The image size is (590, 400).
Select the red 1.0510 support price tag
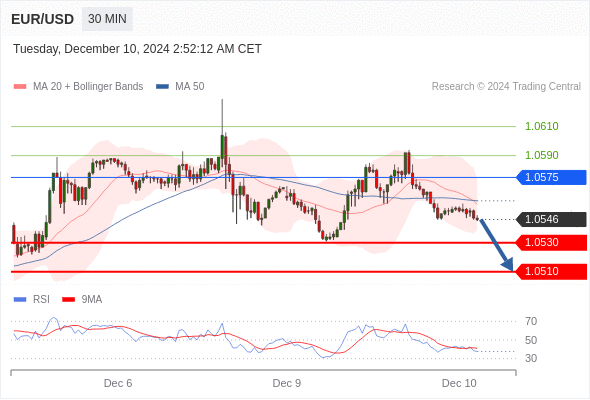point(551,271)
